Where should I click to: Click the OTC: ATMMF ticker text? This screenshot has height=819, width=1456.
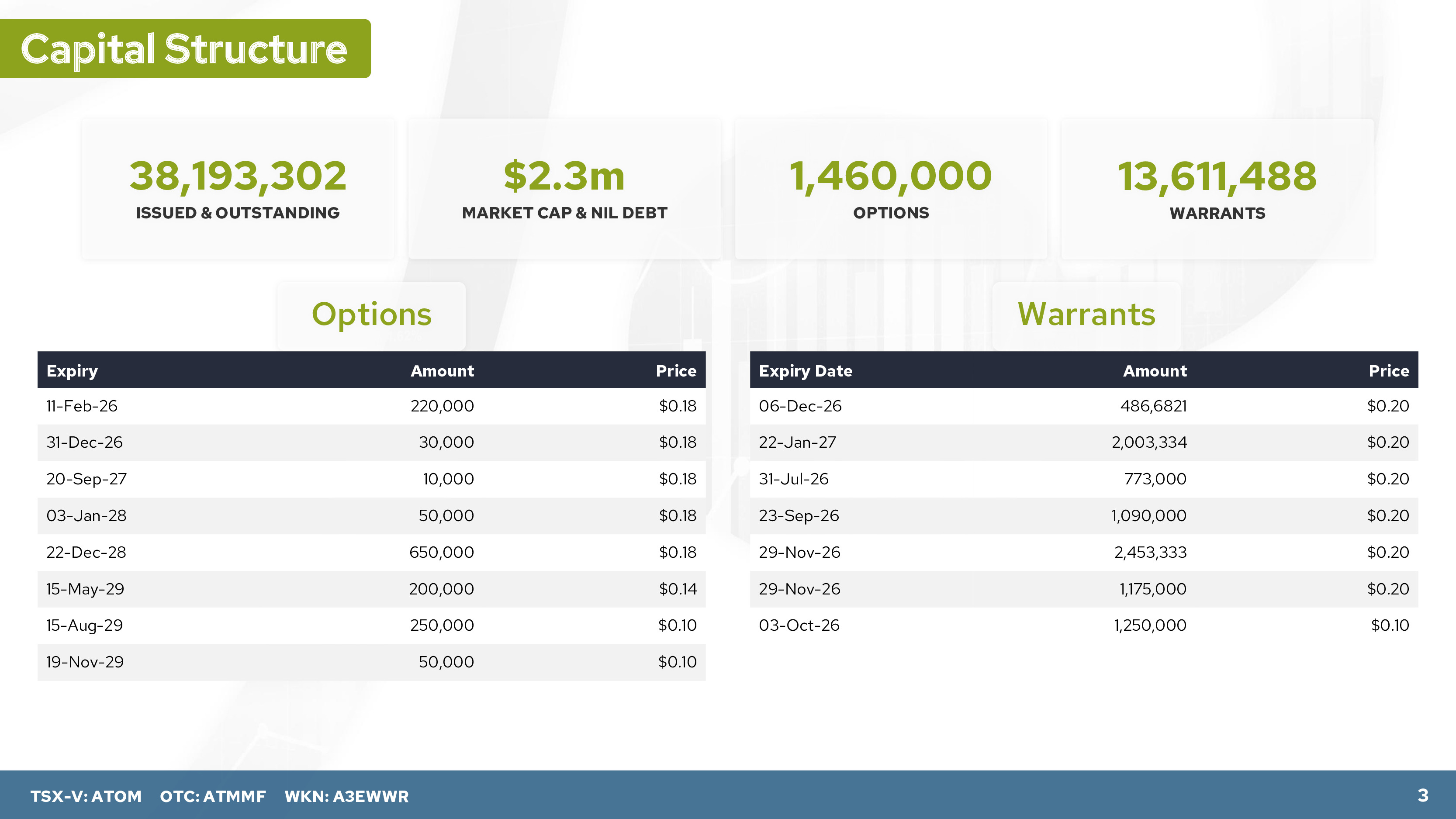coord(212,796)
